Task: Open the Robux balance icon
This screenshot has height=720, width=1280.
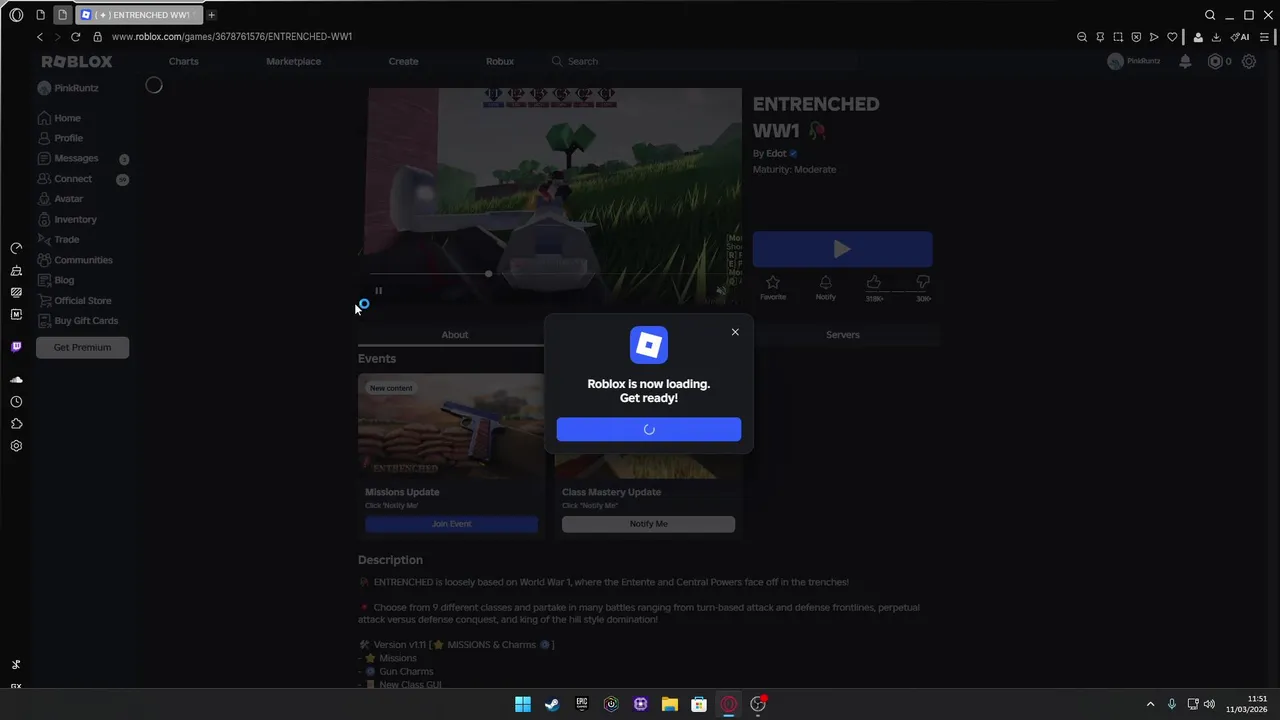Action: point(1215,61)
